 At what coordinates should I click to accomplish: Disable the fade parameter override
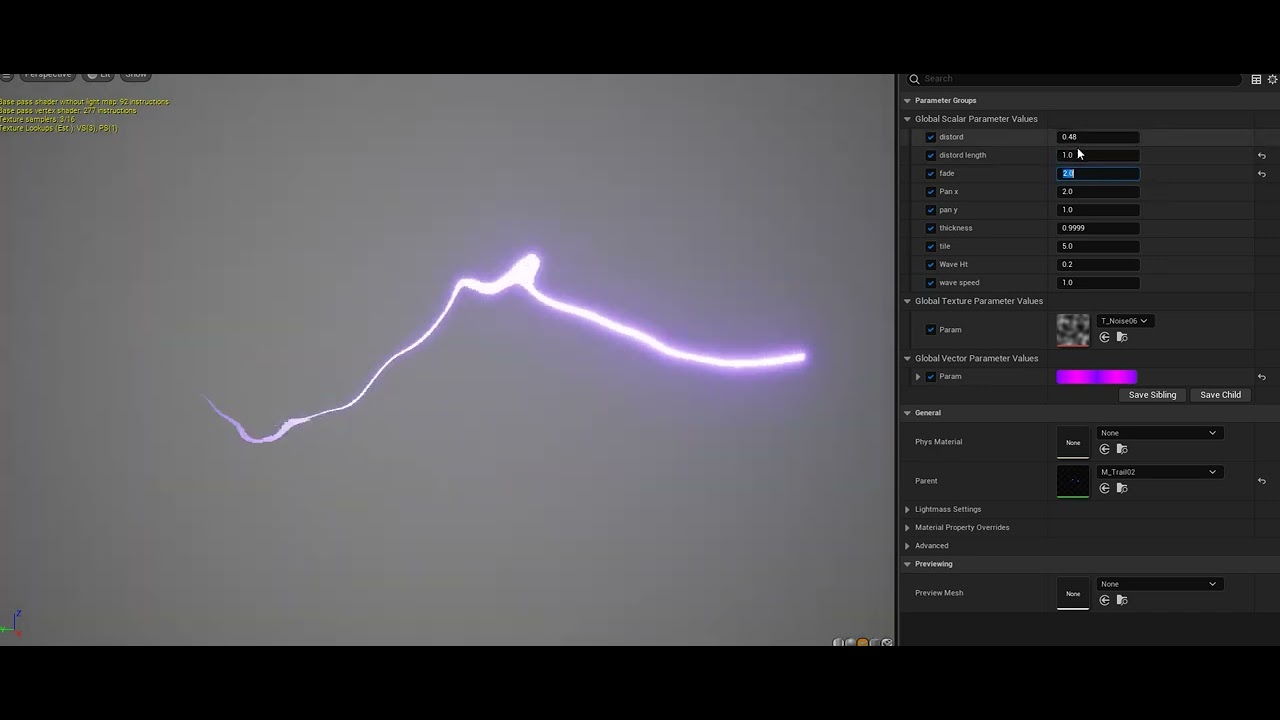pyautogui.click(x=931, y=173)
